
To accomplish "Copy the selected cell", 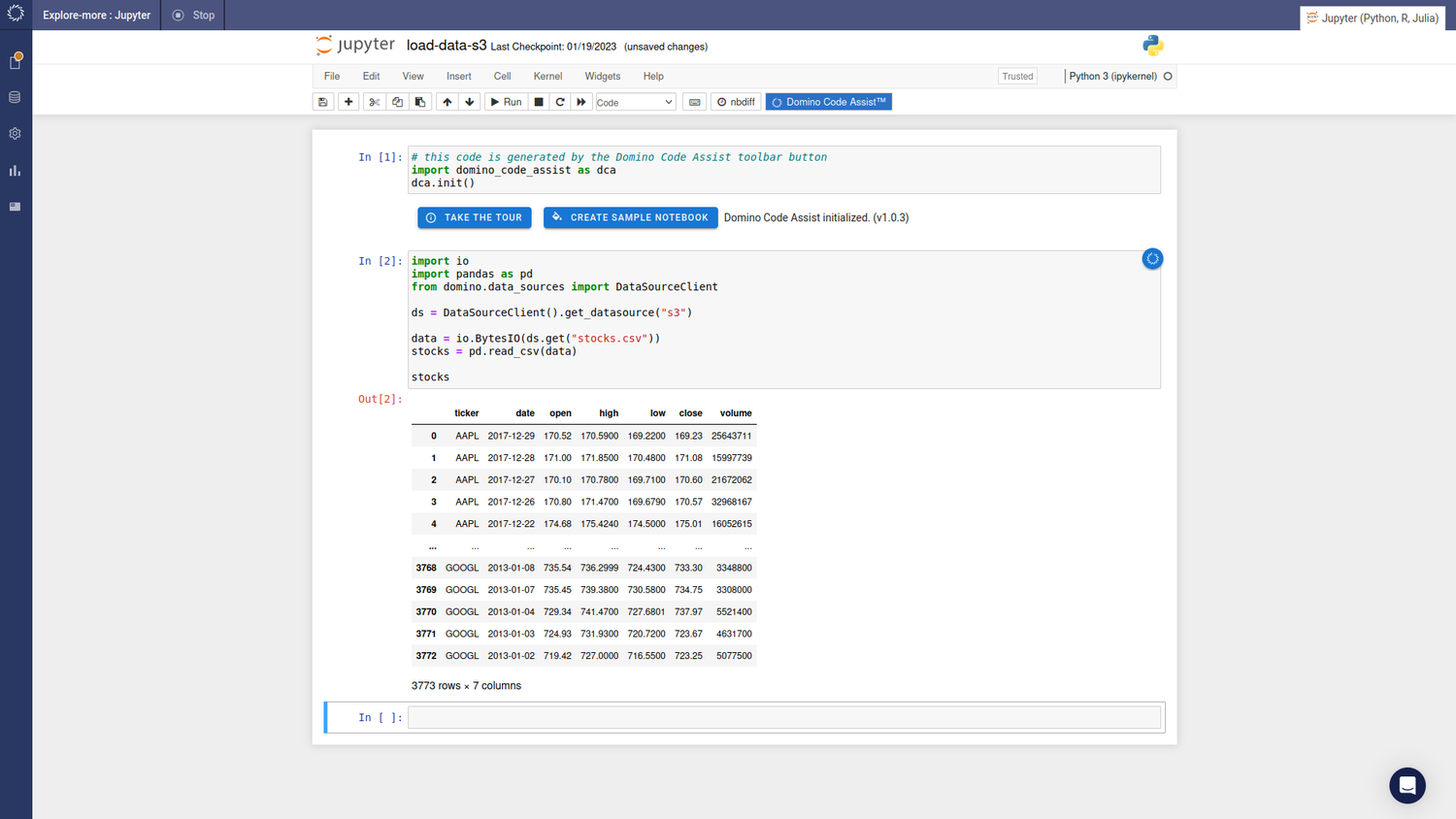I will 397,102.
